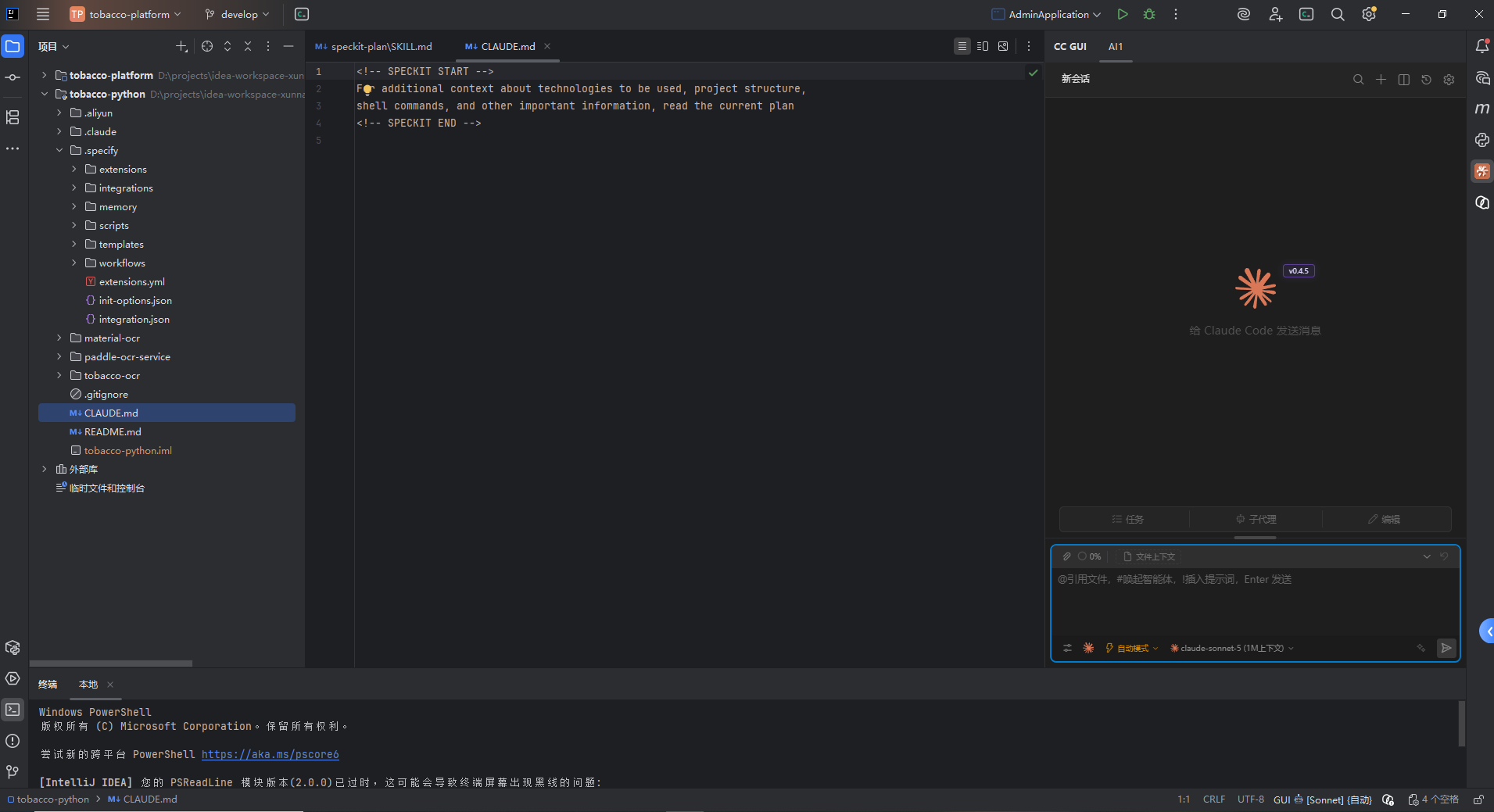Collapse the .specify folder

point(59,150)
